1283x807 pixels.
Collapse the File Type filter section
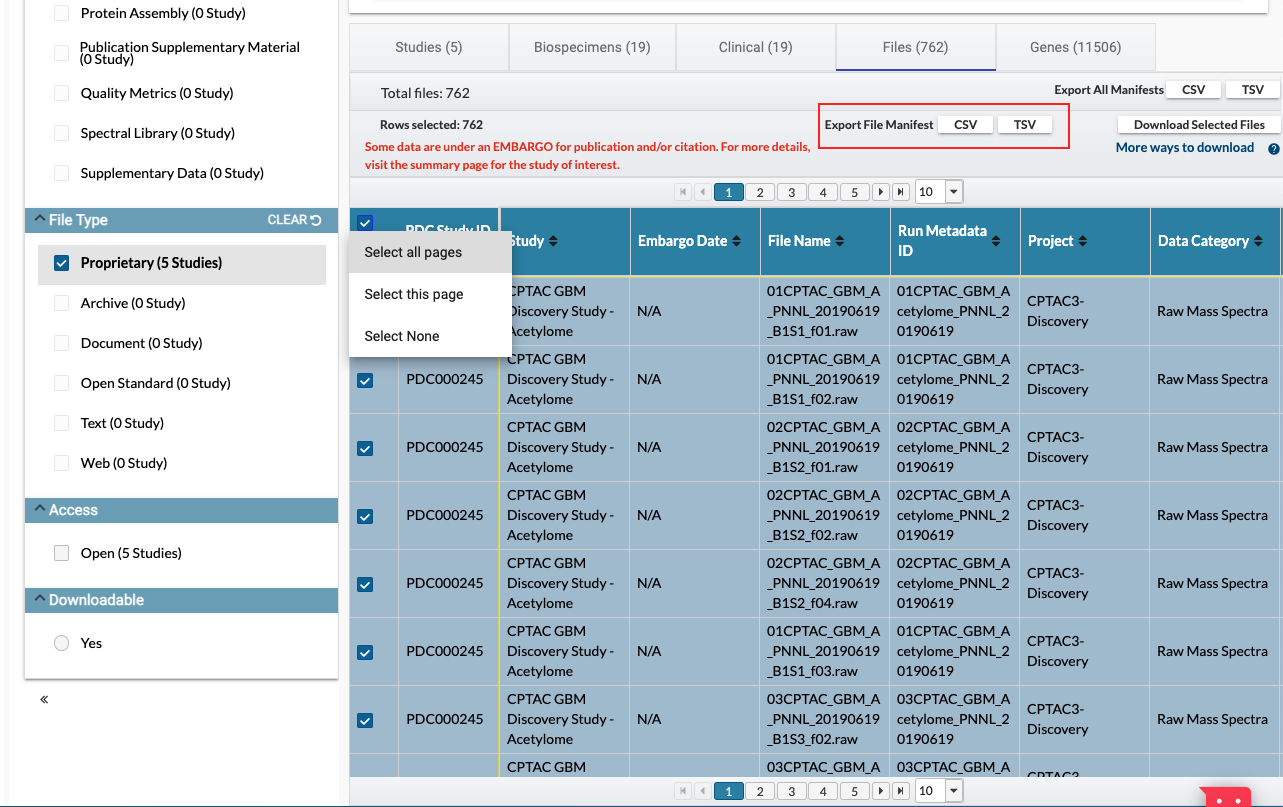(x=40, y=220)
